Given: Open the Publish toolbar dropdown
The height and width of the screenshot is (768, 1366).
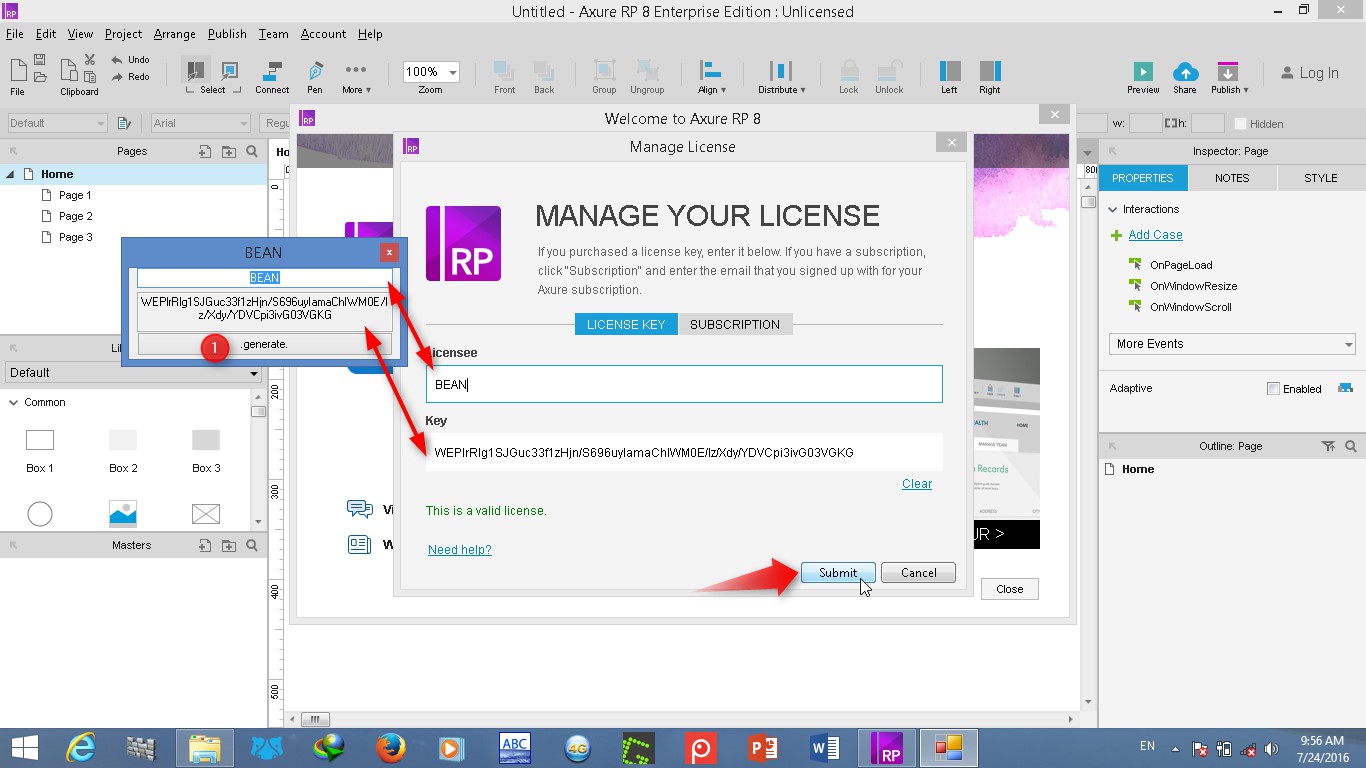Looking at the screenshot, I should click(1229, 90).
